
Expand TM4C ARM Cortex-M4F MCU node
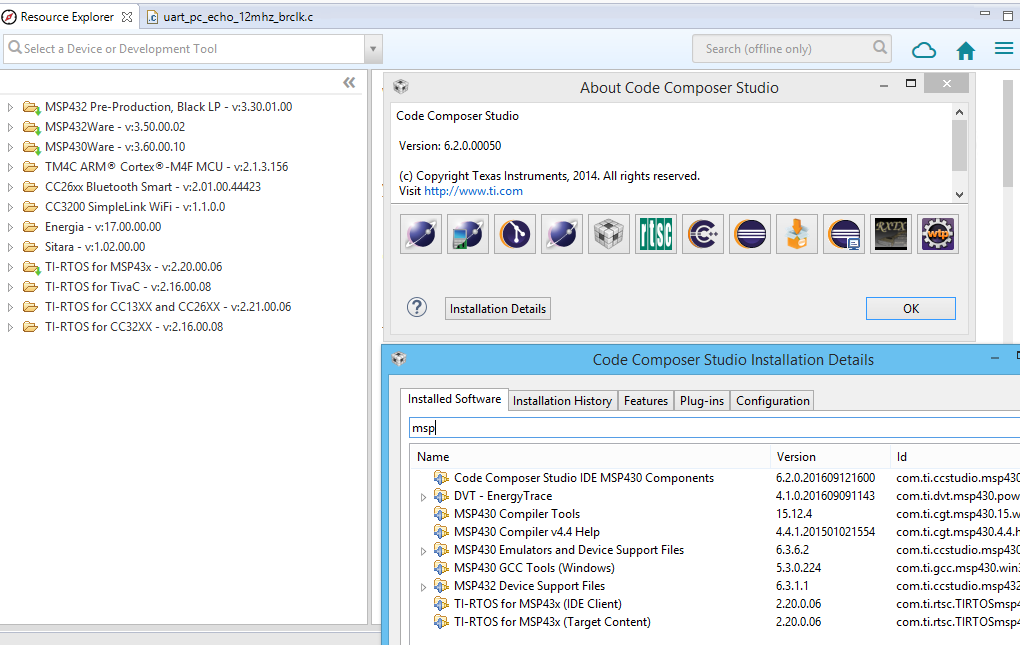click(x=10, y=167)
